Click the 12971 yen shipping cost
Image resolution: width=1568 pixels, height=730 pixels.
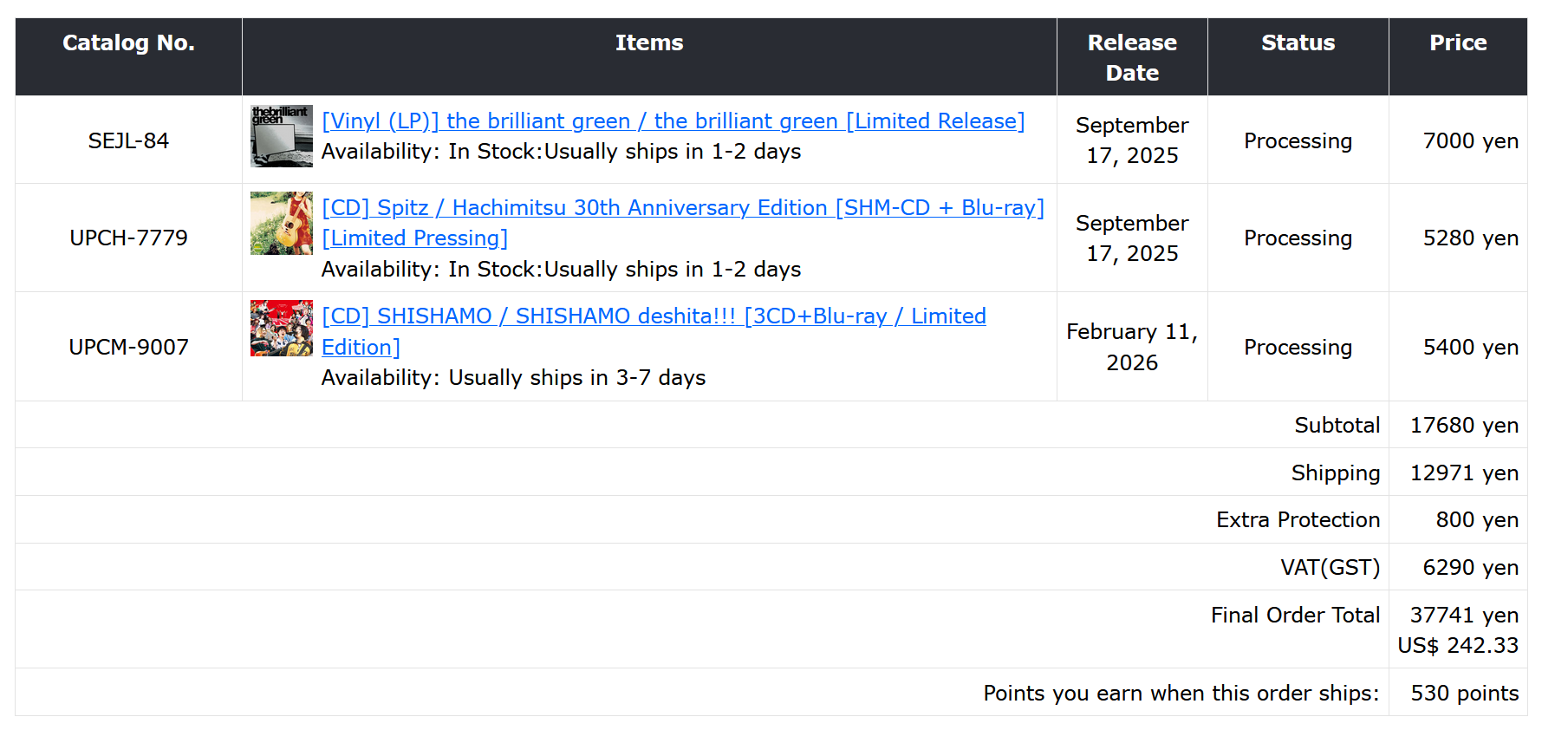coord(1464,473)
